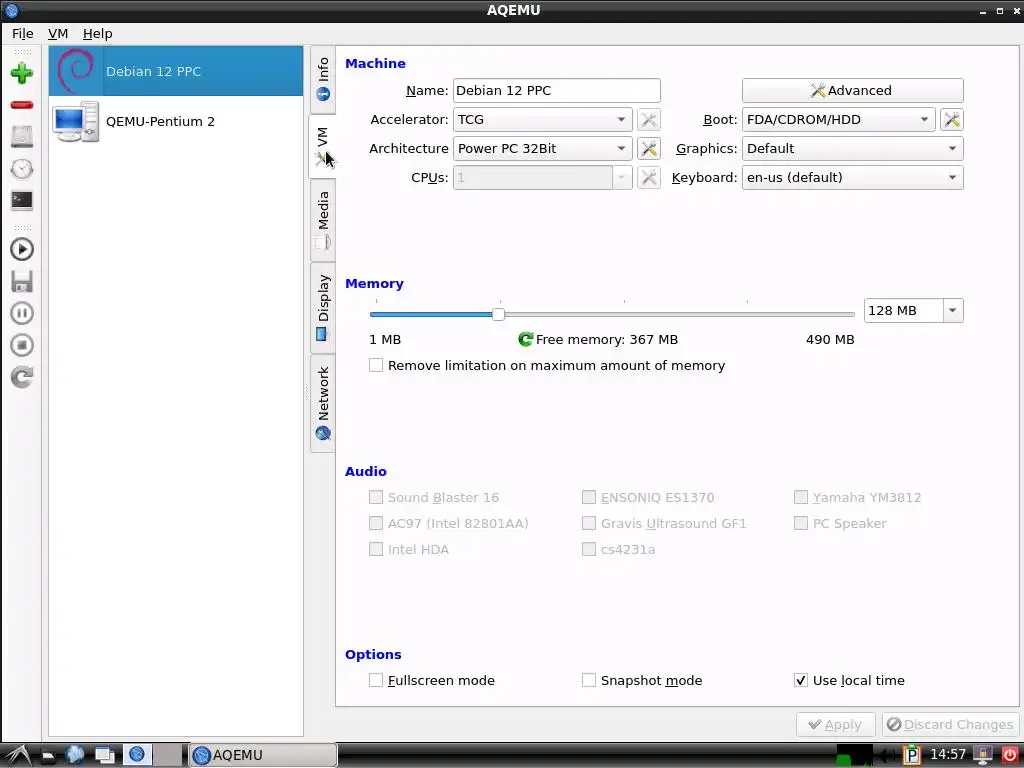Select QEMU-Pentium 2 in the VM list
The image size is (1024, 768).
pos(176,121)
